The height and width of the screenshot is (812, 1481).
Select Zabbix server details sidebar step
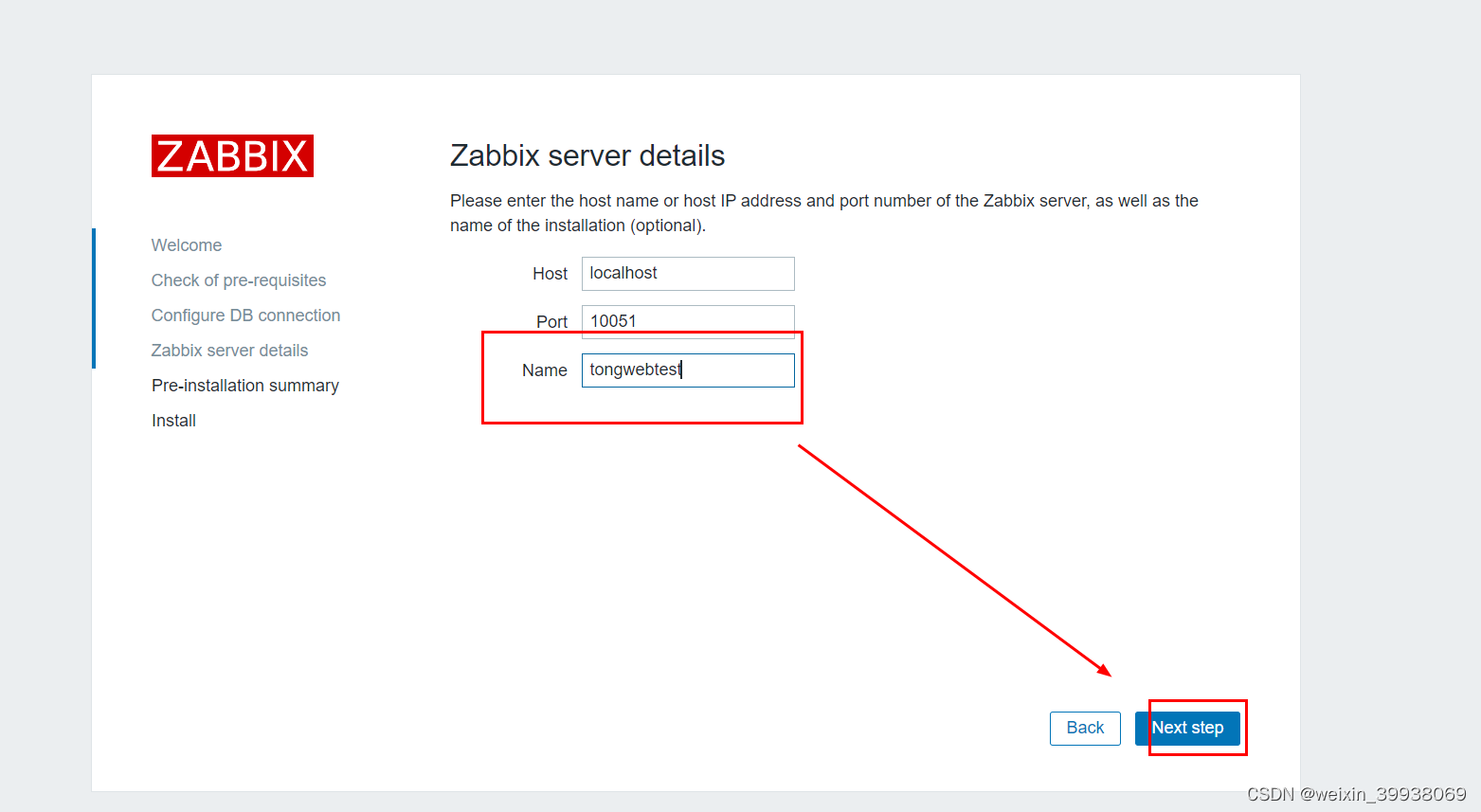[230, 351]
